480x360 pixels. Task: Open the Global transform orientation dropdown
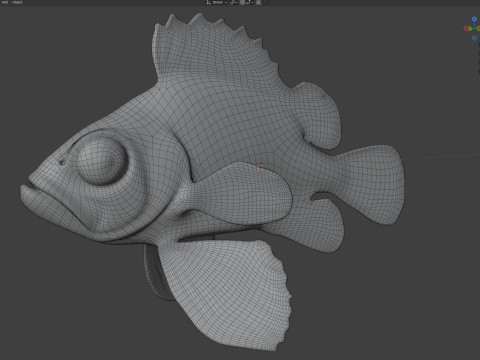pos(217,2)
